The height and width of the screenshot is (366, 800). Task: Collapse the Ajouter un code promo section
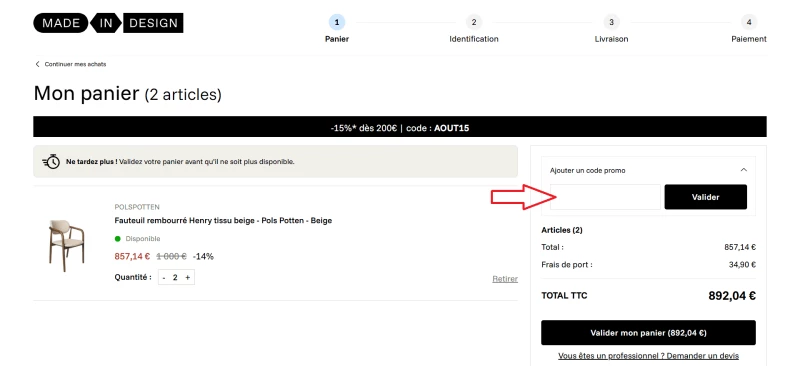click(743, 170)
